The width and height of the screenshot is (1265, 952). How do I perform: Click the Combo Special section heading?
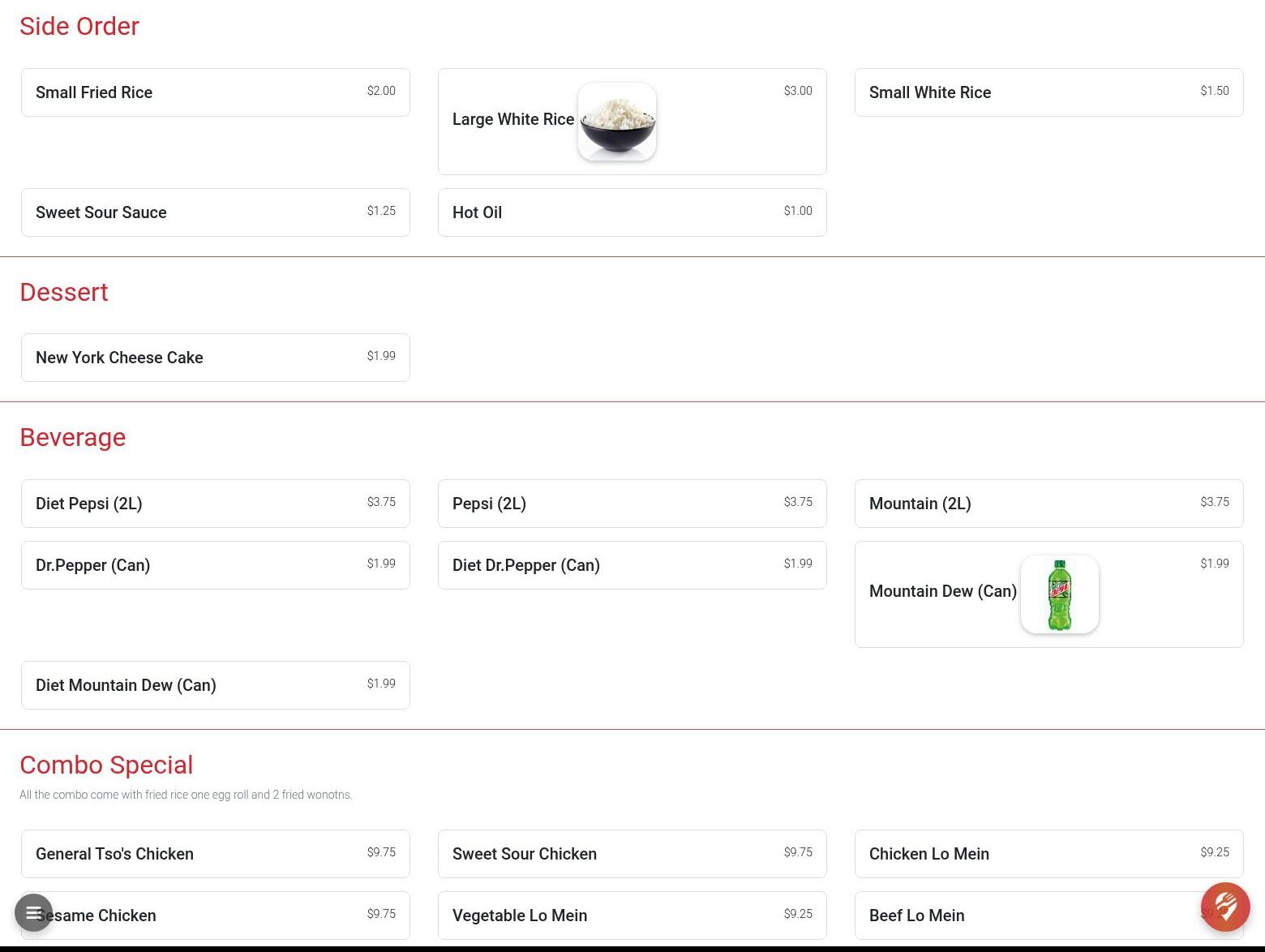(106, 765)
